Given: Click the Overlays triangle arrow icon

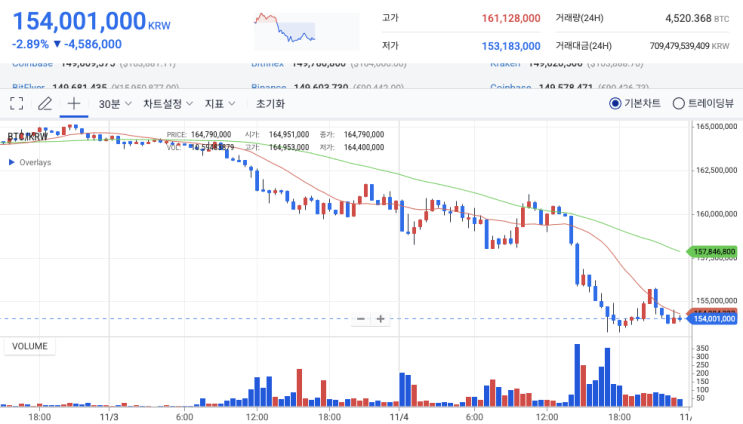Looking at the screenshot, I should [12, 162].
